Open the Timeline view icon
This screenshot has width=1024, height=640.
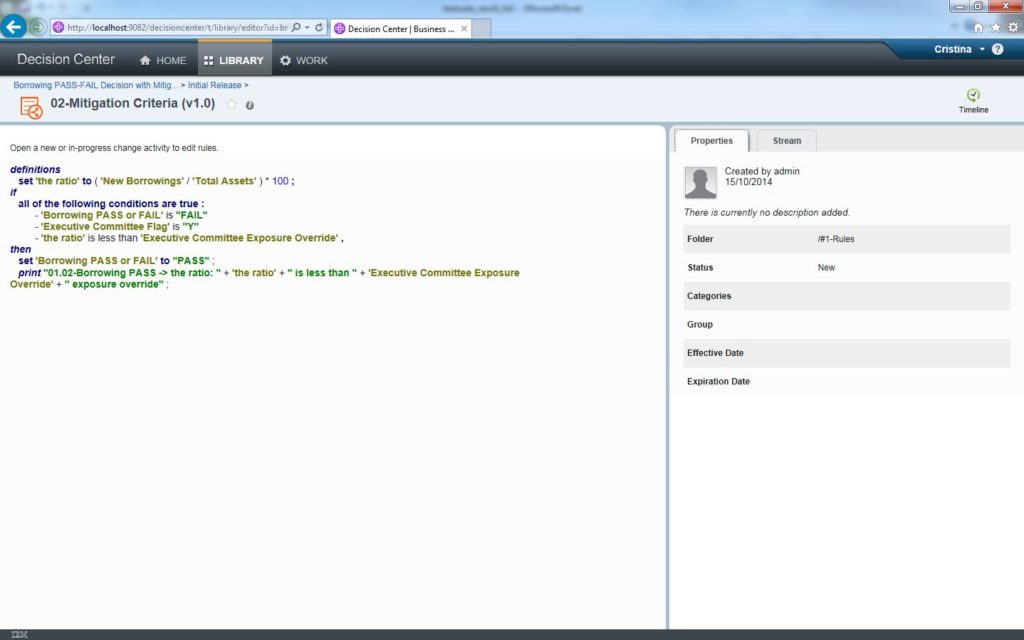[973, 97]
